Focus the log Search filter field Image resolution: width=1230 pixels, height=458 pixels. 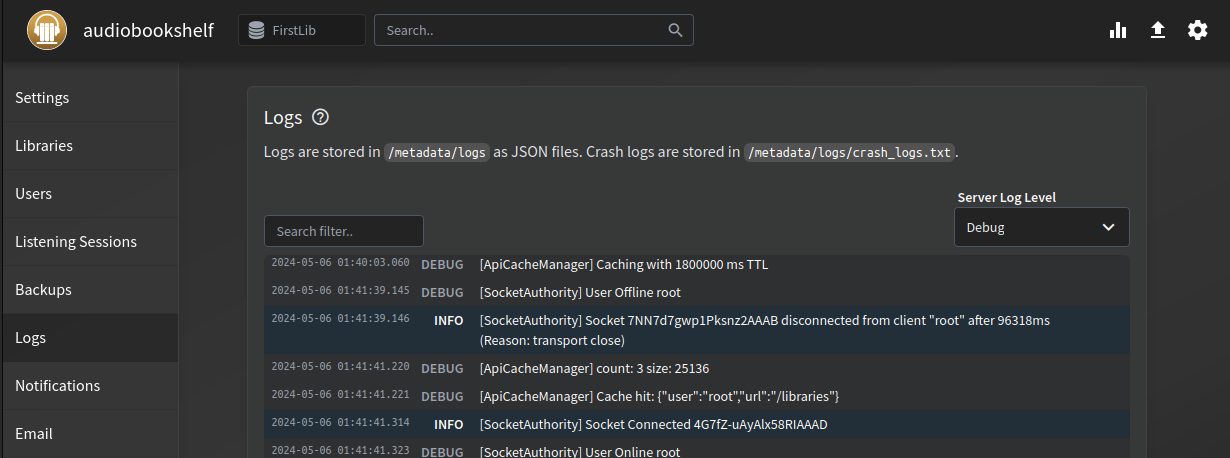343,231
